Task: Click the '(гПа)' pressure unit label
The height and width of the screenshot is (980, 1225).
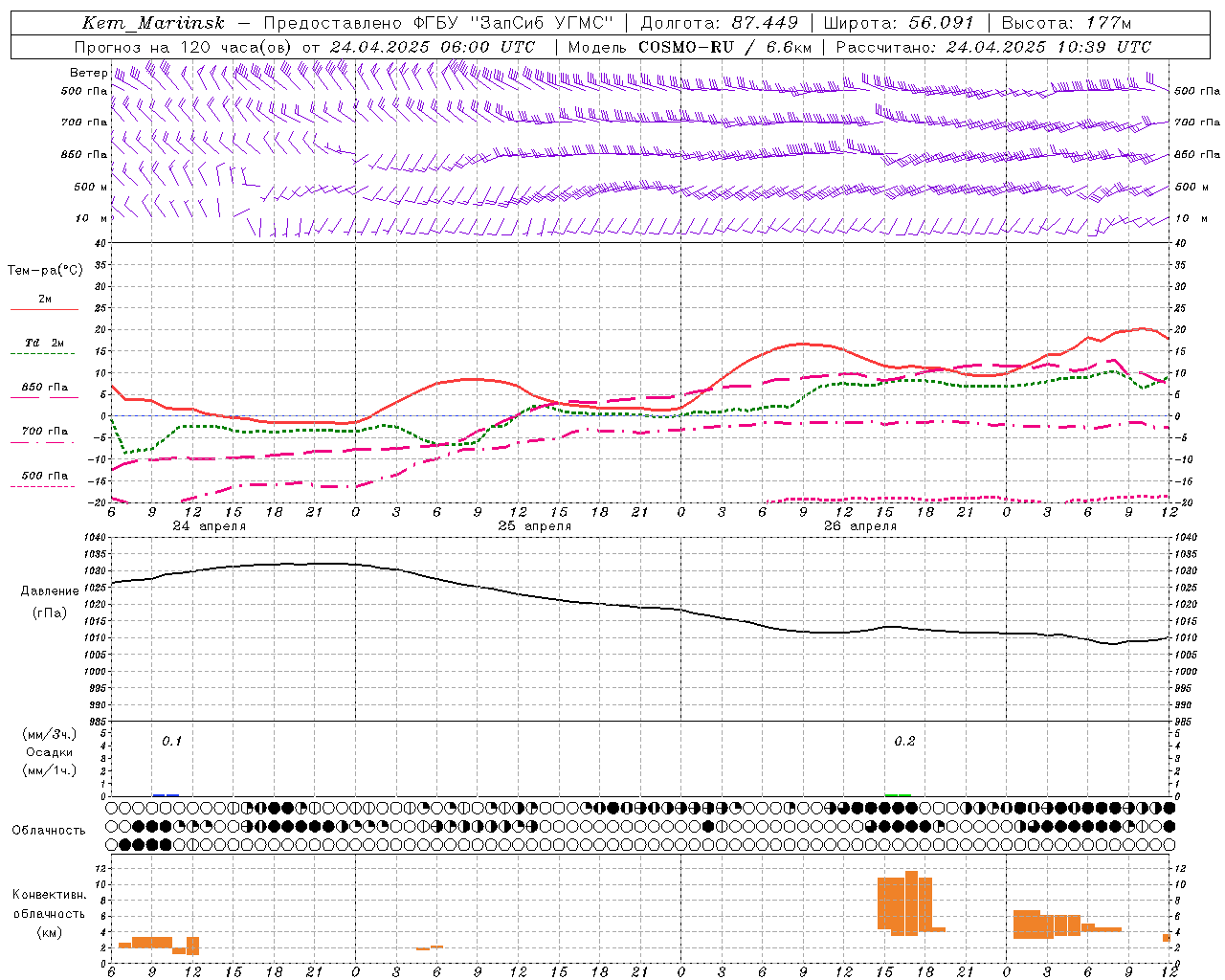Action: [x=50, y=613]
